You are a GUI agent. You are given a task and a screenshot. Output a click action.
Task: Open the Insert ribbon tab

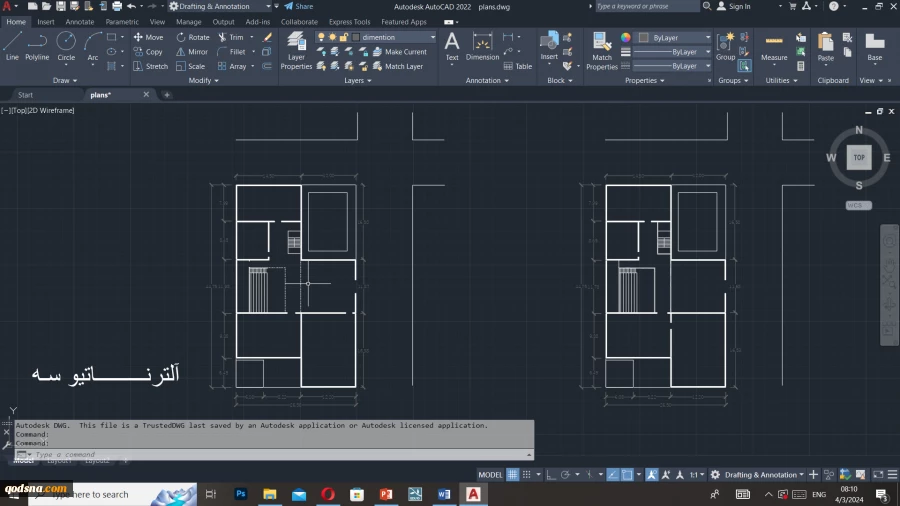tap(46, 22)
